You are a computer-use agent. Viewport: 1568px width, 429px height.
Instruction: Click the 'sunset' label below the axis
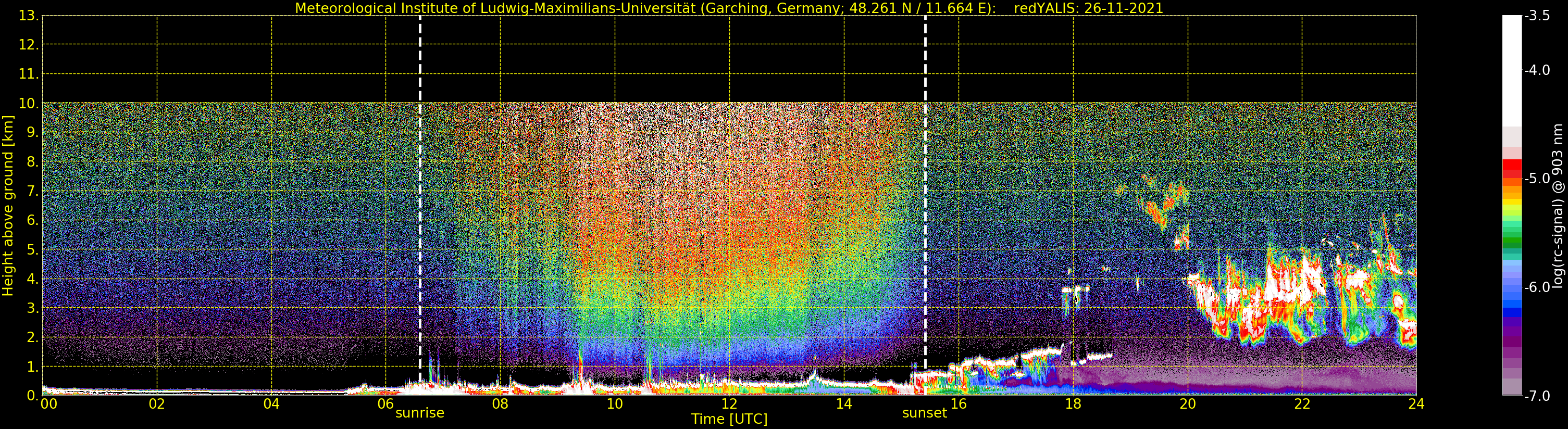coord(924,413)
